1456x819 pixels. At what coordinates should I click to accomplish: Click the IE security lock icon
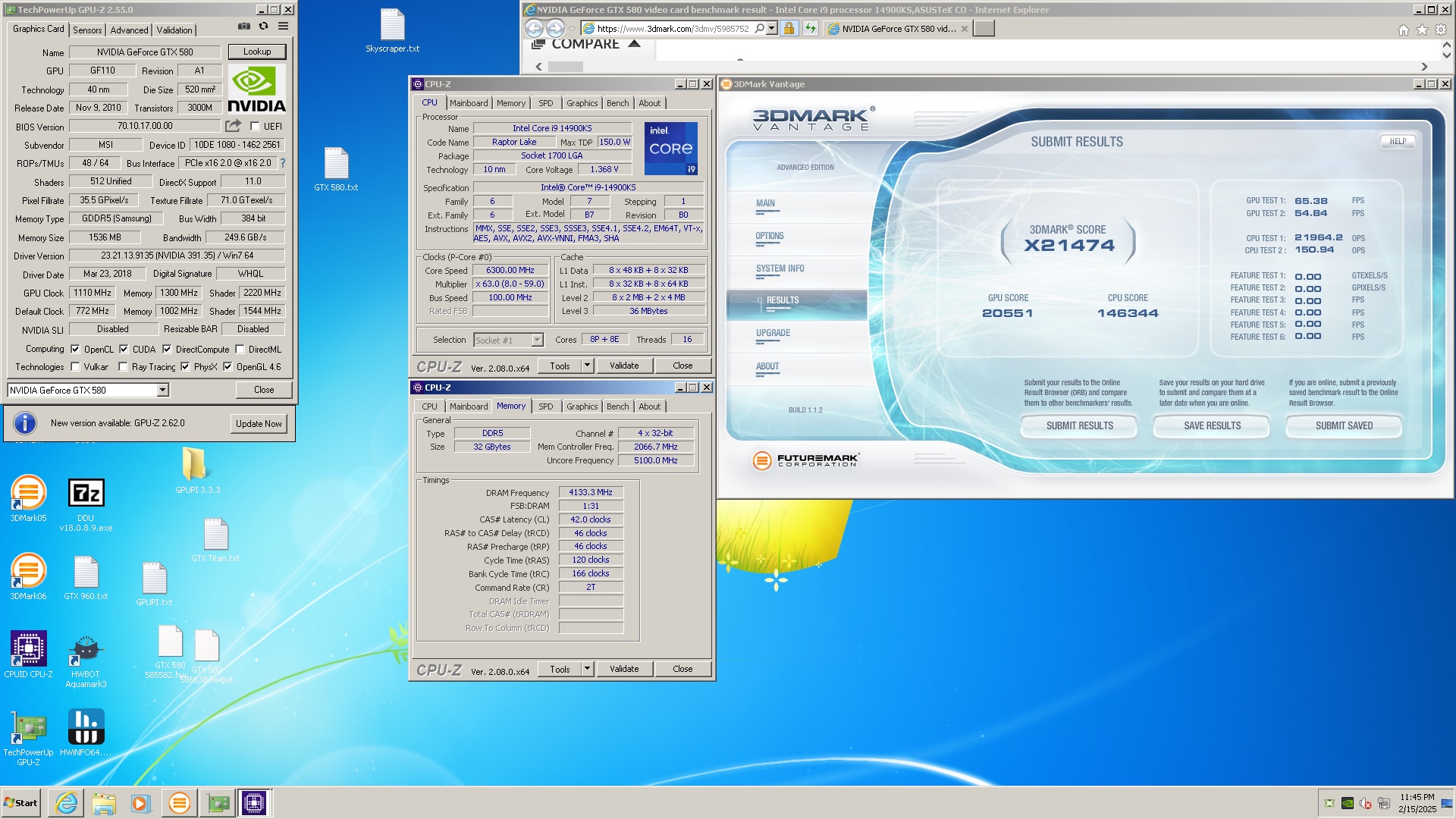pos(789,29)
